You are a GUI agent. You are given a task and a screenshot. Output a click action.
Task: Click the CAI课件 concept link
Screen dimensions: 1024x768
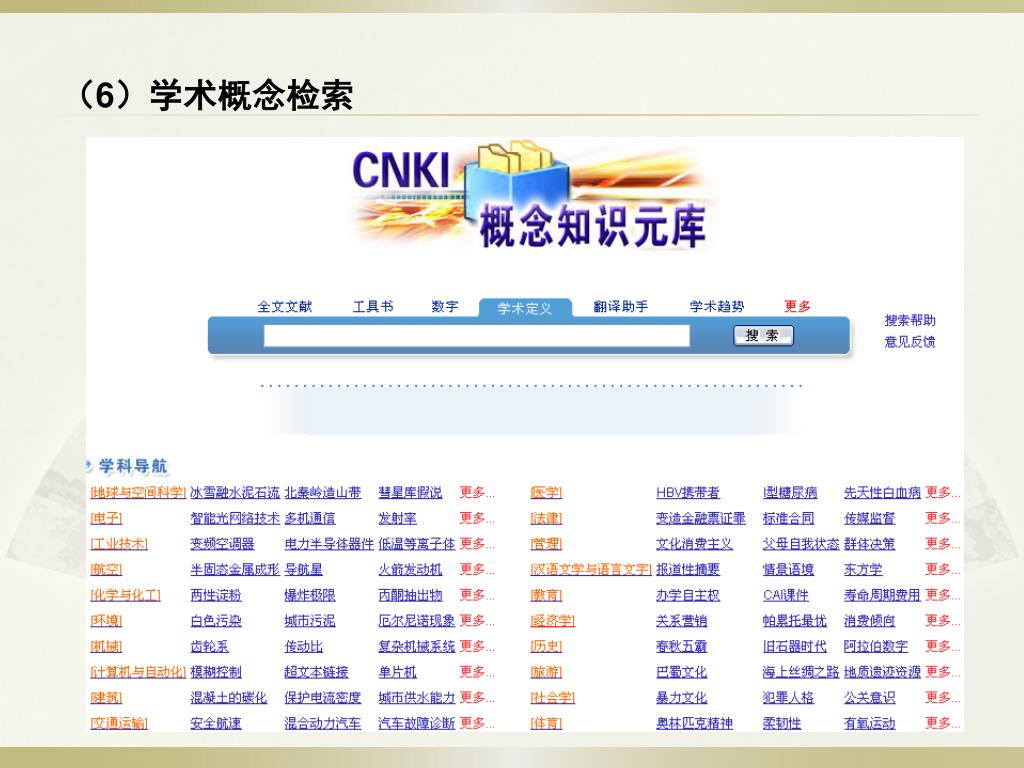[x=785, y=596]
